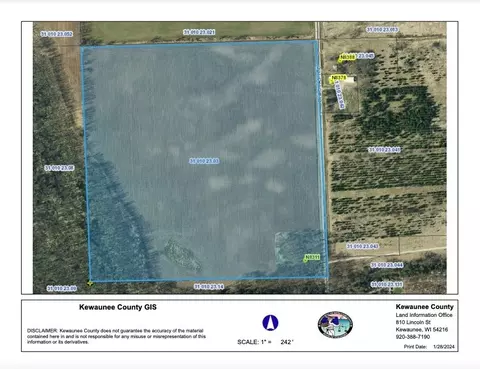Select parcel label 31 010 23.131

(x=387, y=284)
